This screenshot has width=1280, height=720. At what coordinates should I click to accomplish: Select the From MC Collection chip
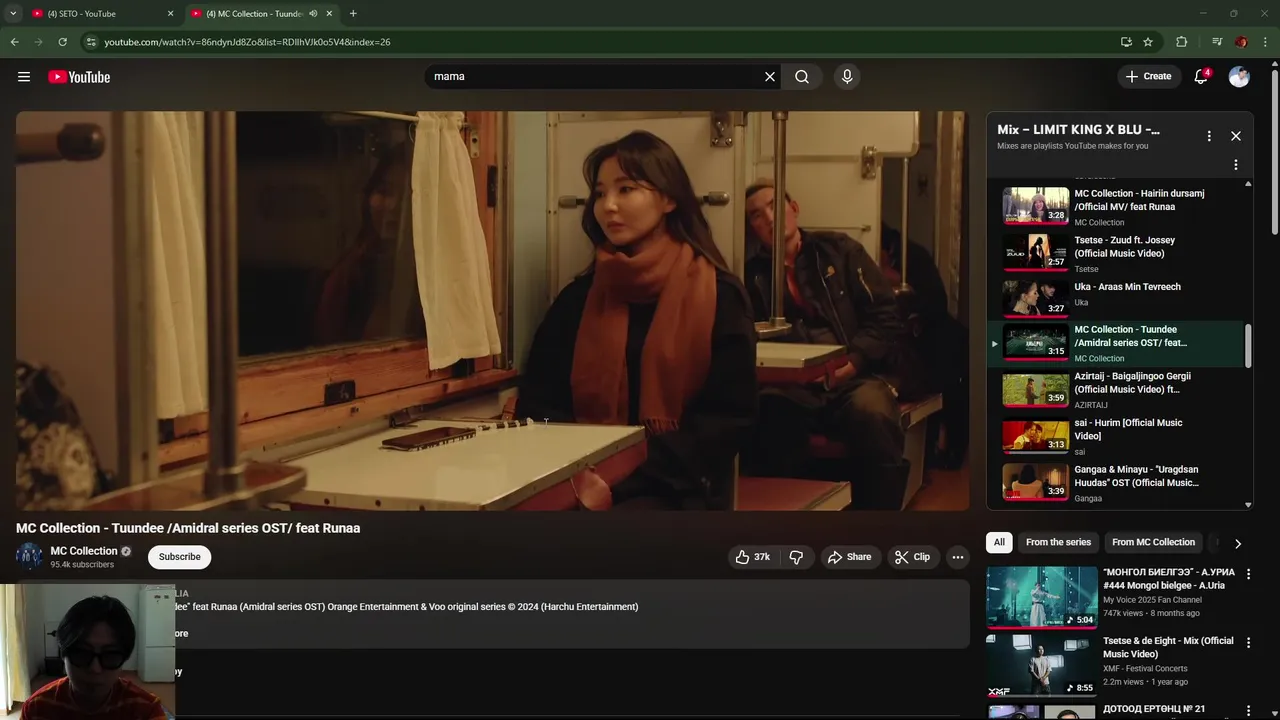point(1153,542)
